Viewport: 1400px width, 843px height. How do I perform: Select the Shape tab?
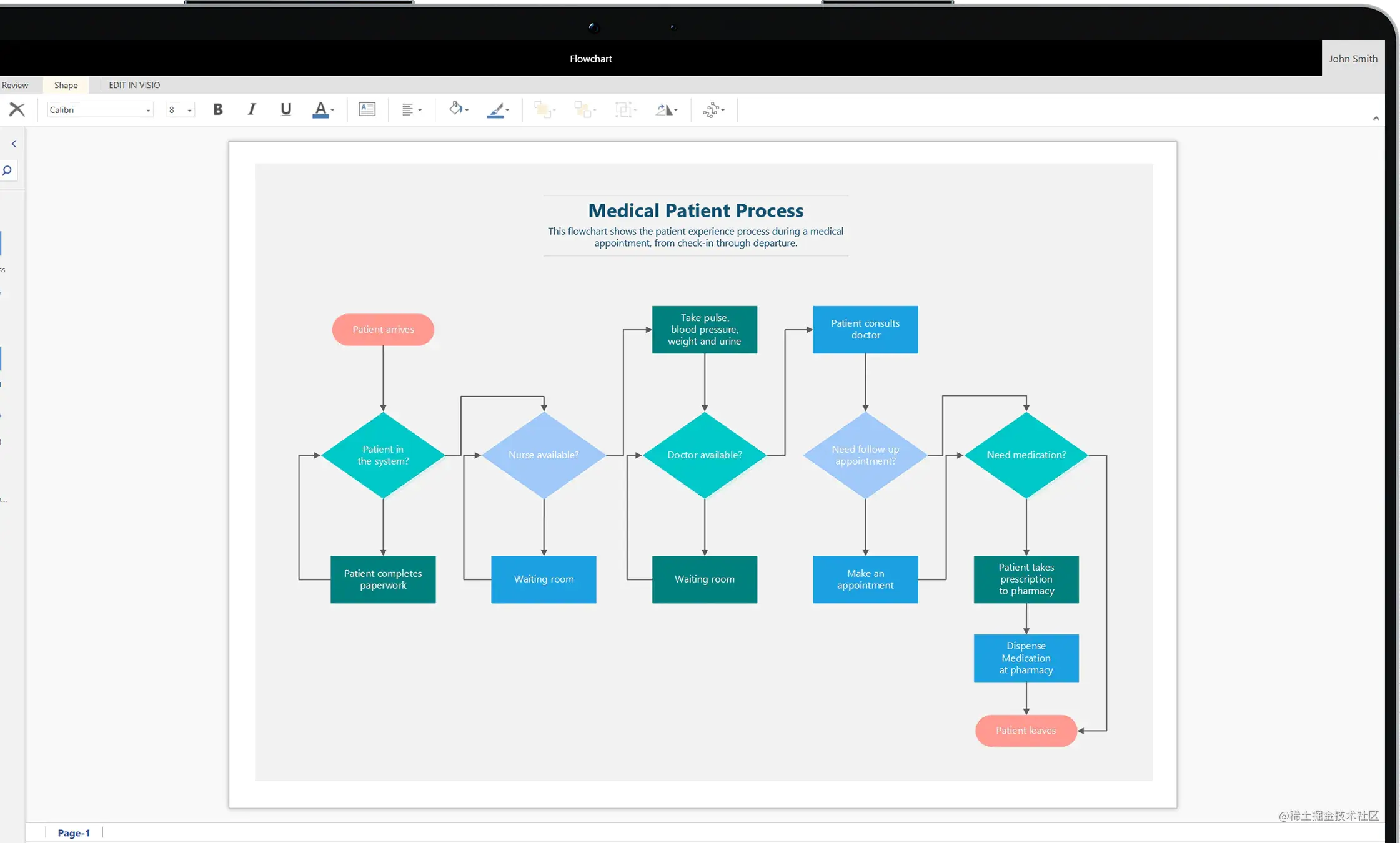pos(66,85)
